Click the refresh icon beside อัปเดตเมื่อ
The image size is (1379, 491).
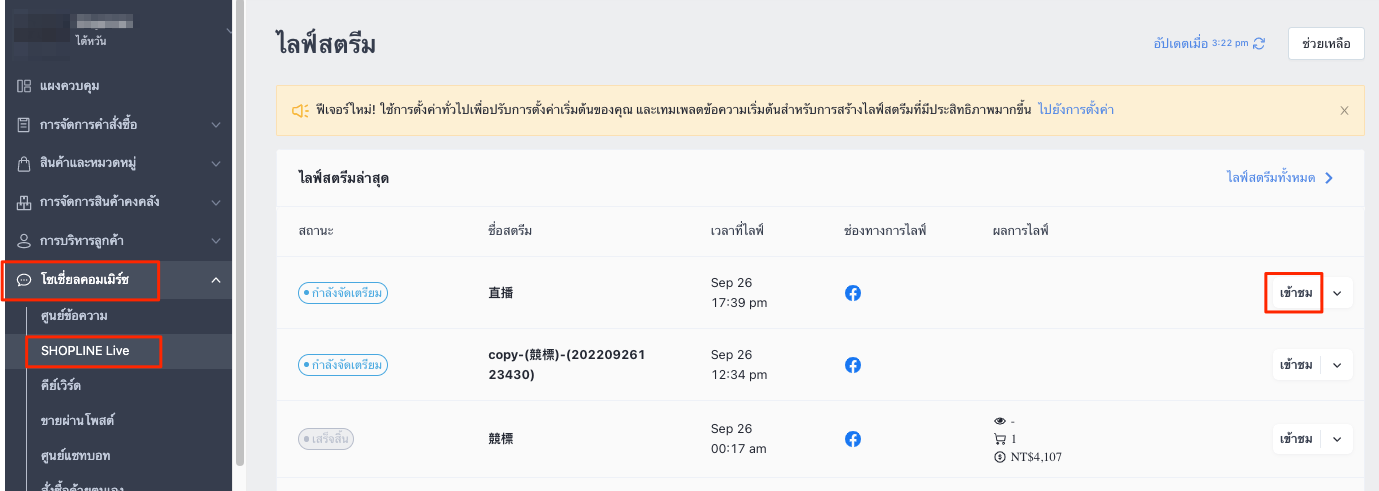[1259, 44]
